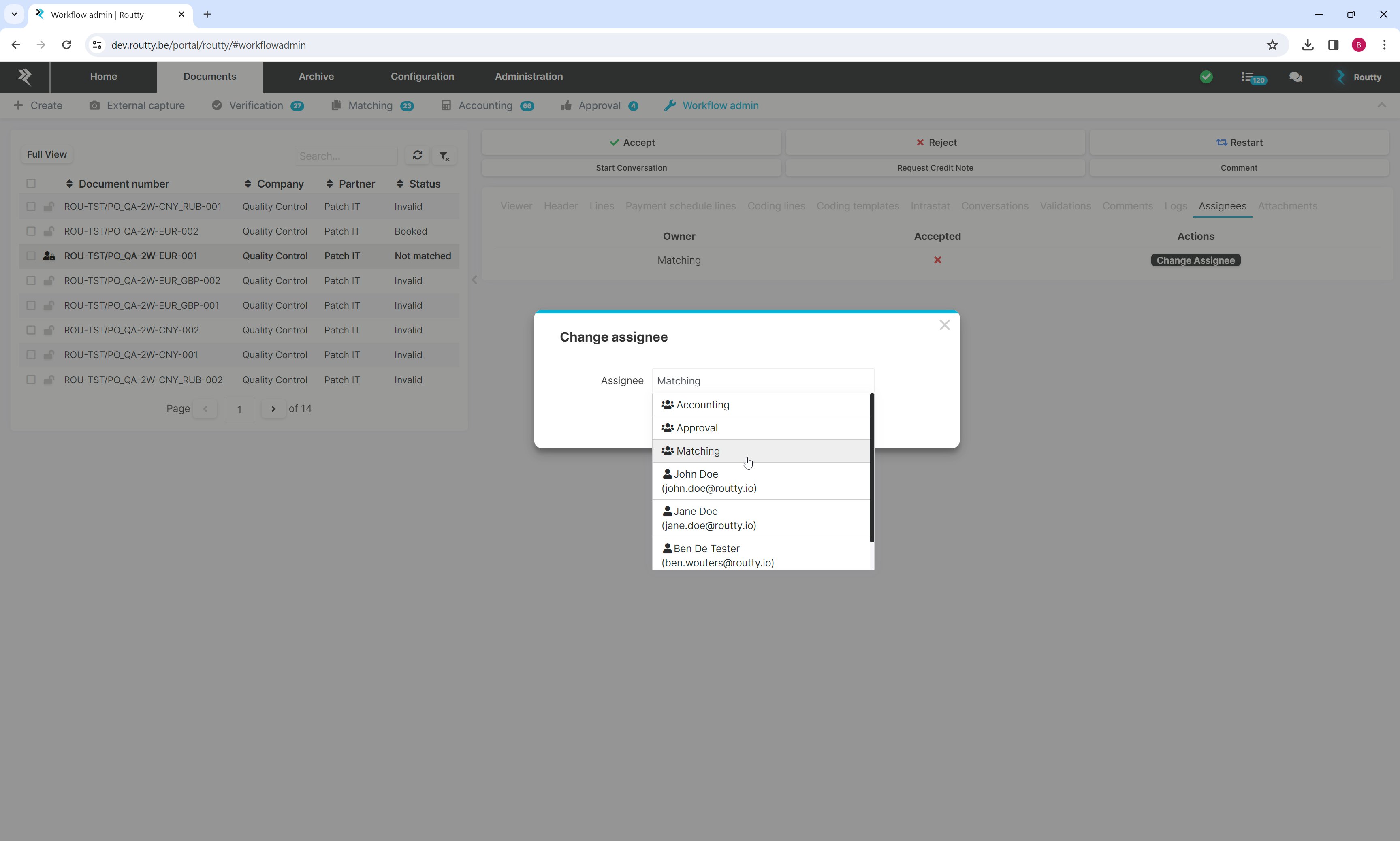Switch to the Logs tab
Viewport: 1400px width, 841px height.
coord(1175,206)
